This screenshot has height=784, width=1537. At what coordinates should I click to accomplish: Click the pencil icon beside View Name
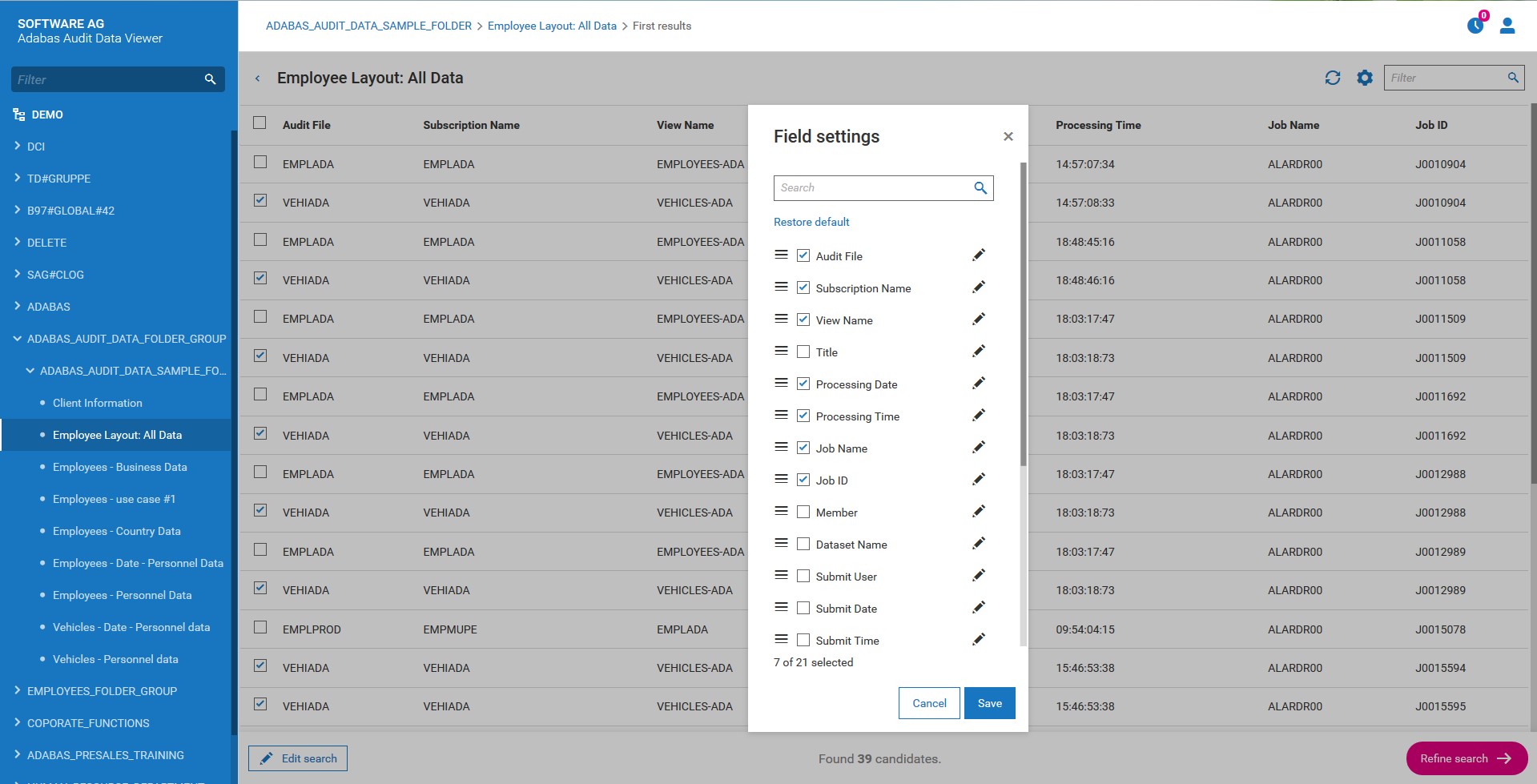click(x=979, y=320)
